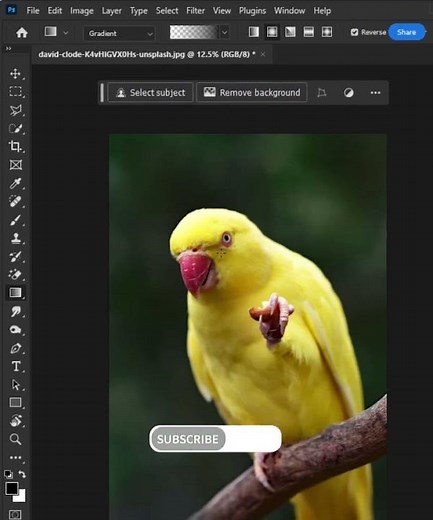Select the Quick Selection tool
This screenshot has width=433, height=520.
(15, 128)
